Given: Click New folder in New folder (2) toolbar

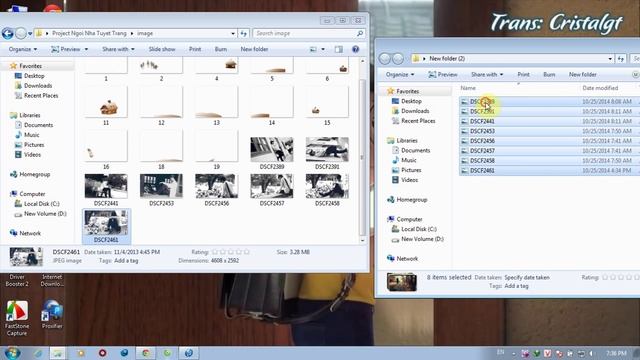Looking at the screenshot, I should coord(582,75).
